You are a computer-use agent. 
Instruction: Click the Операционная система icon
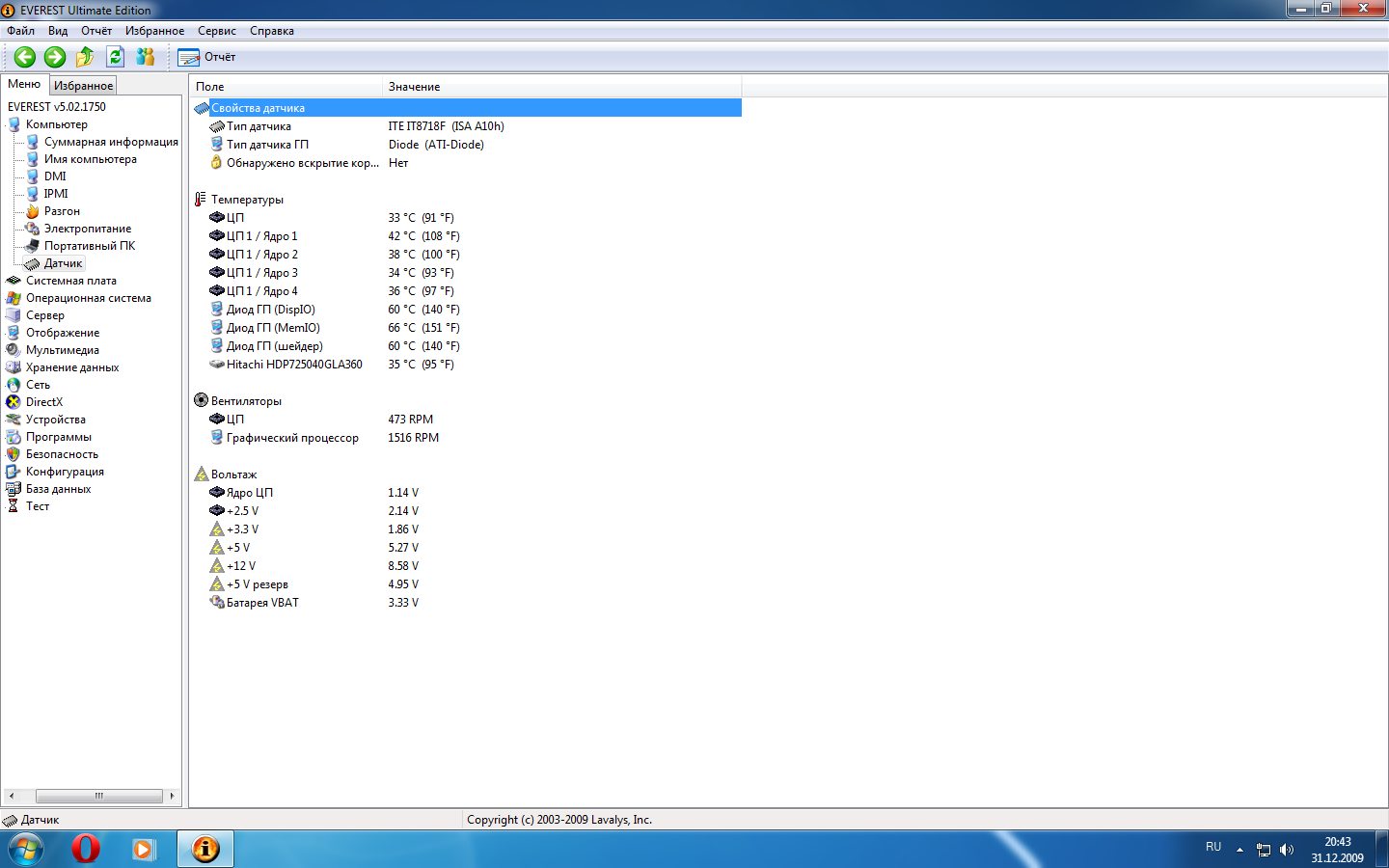14,298
